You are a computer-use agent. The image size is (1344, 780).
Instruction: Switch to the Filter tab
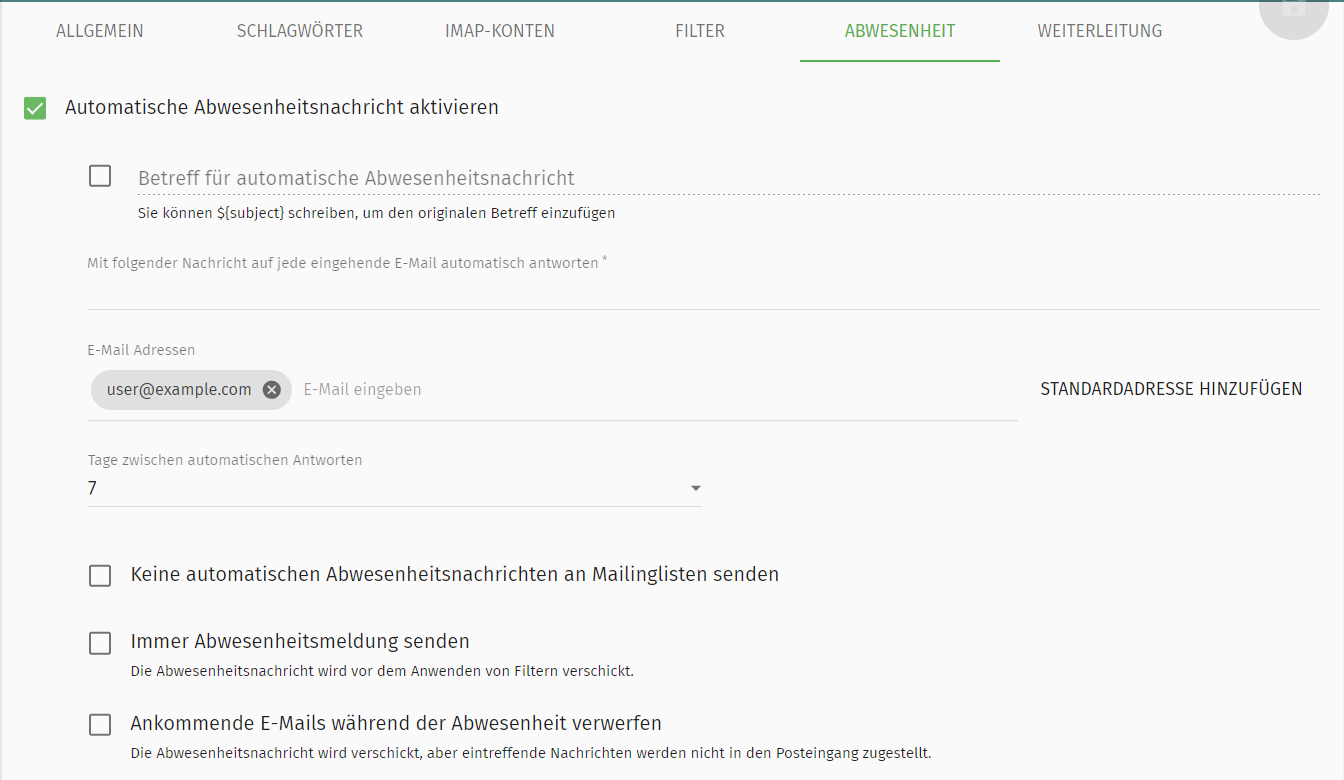[x=700, y=31]
